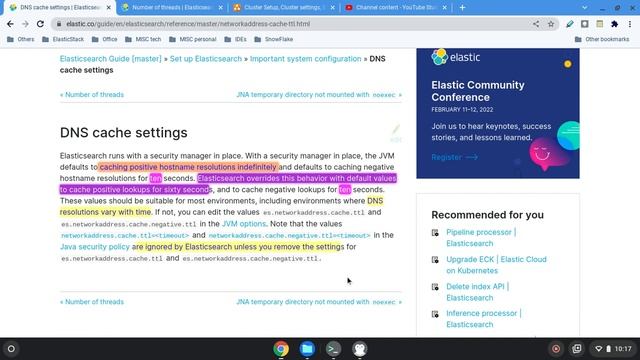Image resolution: width=640 pixels, height=360 pixels.
Task: Follow the Java security policy link
Action: (x=95, y=247)
